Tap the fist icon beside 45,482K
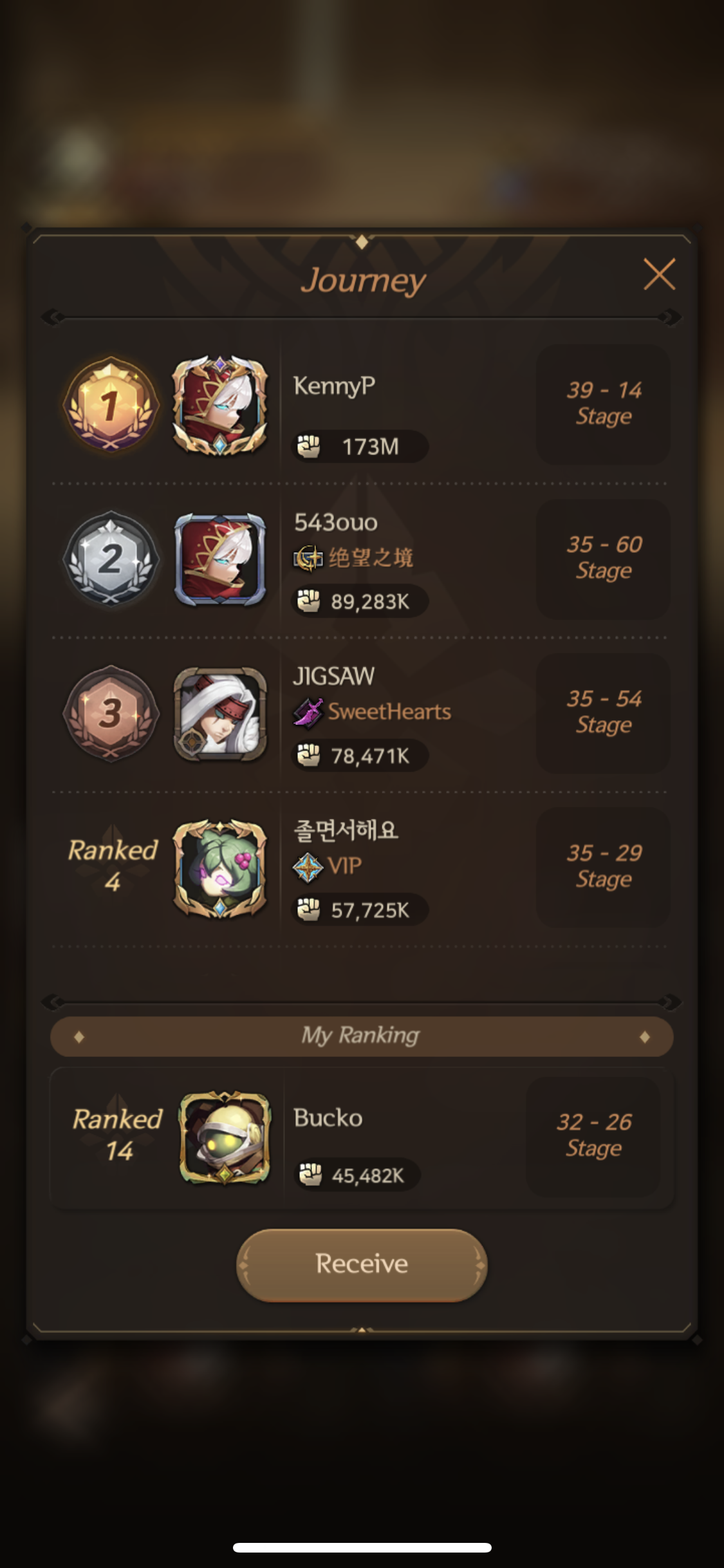This screenshot has width=724, height=1568. (x=310, y=1175)
